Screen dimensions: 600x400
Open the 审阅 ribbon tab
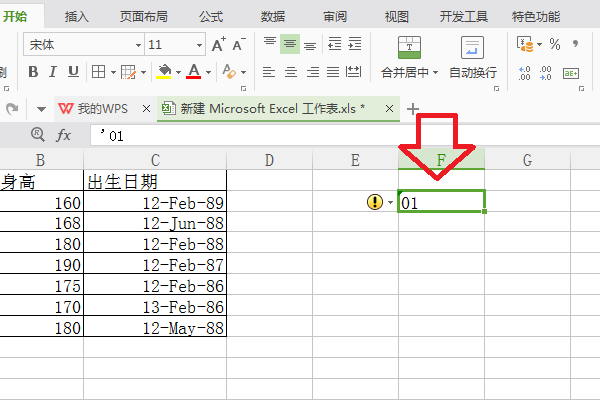[x=335, y=16]
